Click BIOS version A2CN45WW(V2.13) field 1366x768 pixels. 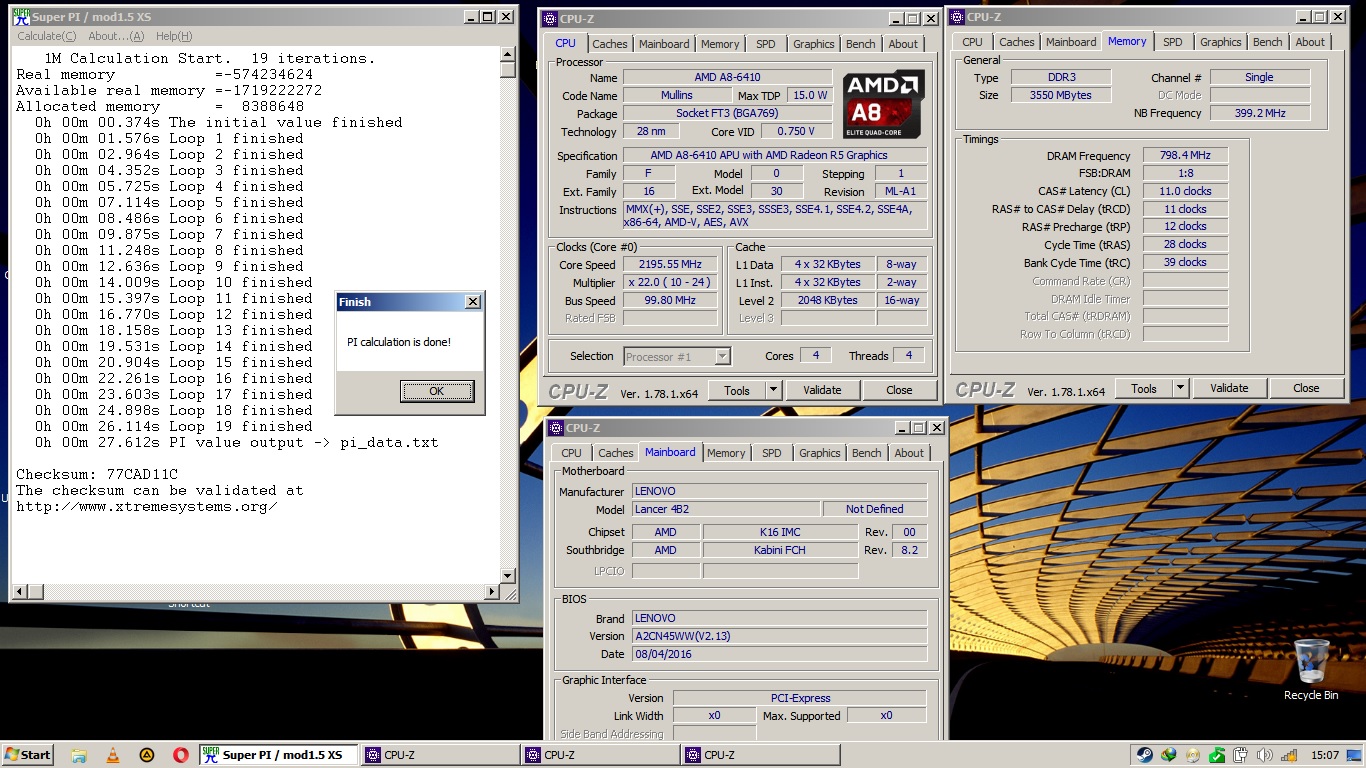[779, 636]
